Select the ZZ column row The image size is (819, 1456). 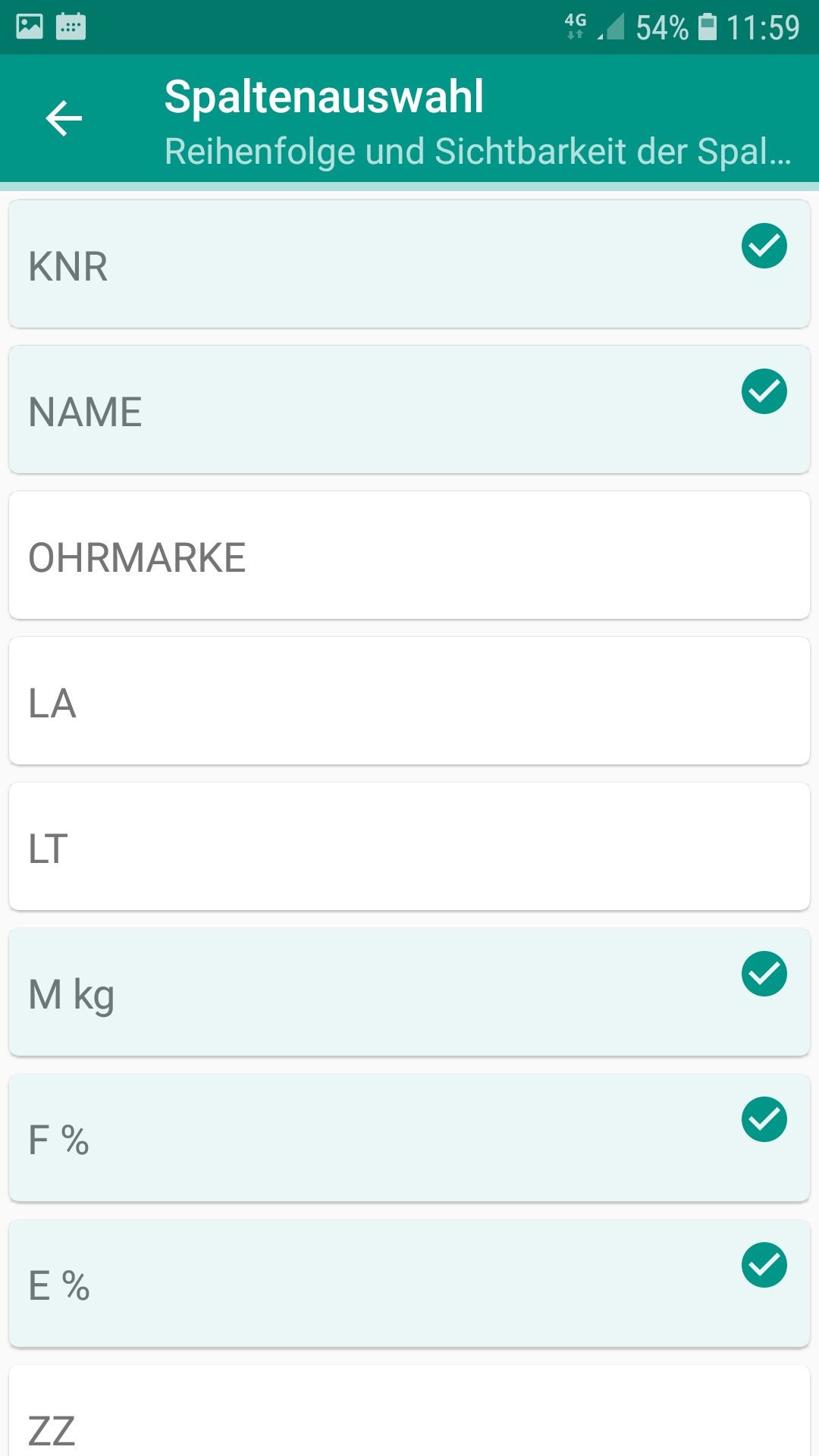click(x=409, y=1418)
